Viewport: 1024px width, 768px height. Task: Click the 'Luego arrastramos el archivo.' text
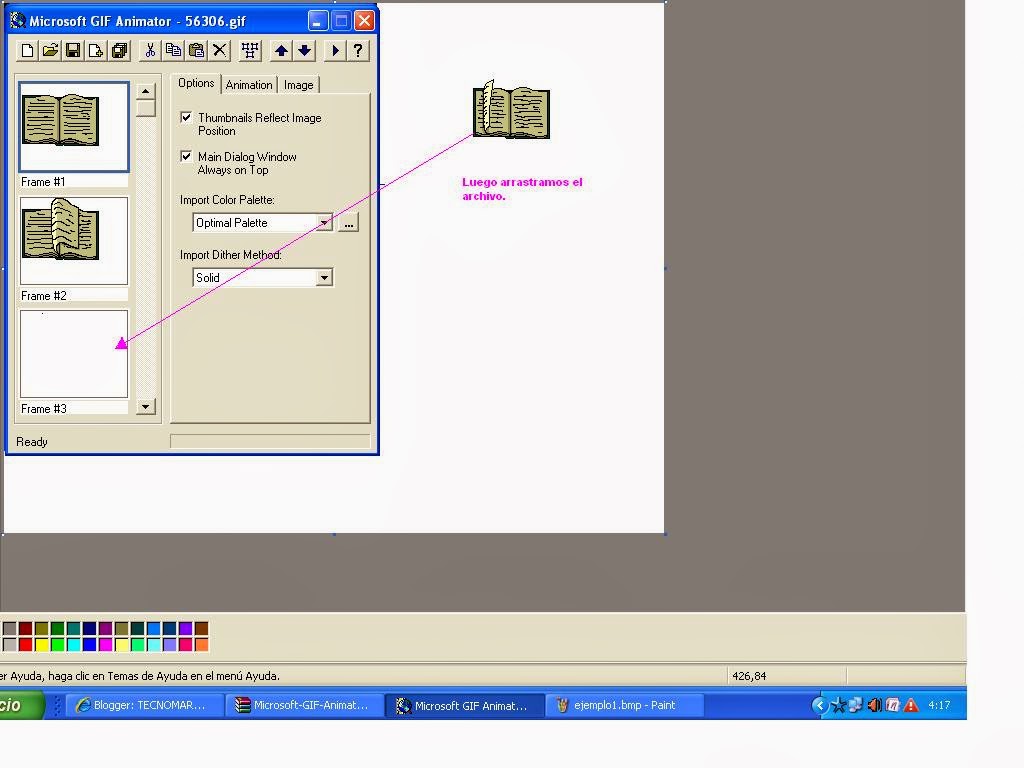[522, 189]
